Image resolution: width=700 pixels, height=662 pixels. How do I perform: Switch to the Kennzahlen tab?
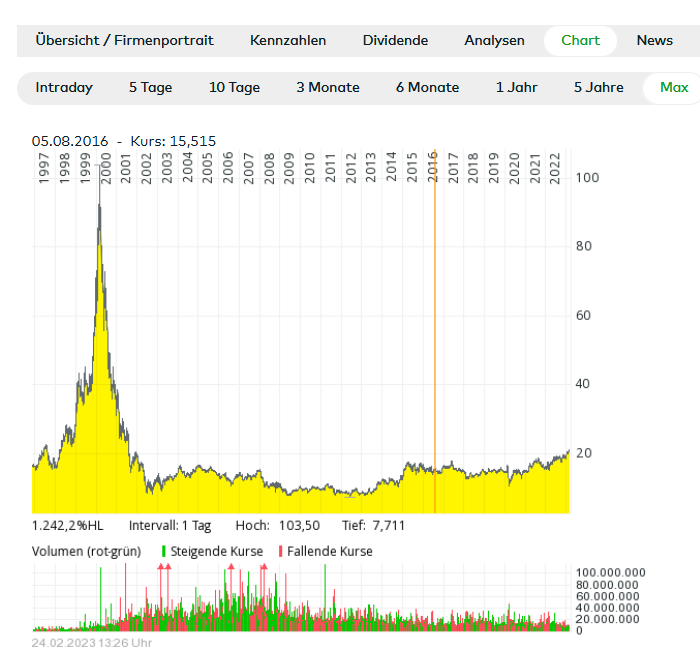(288, 41)
